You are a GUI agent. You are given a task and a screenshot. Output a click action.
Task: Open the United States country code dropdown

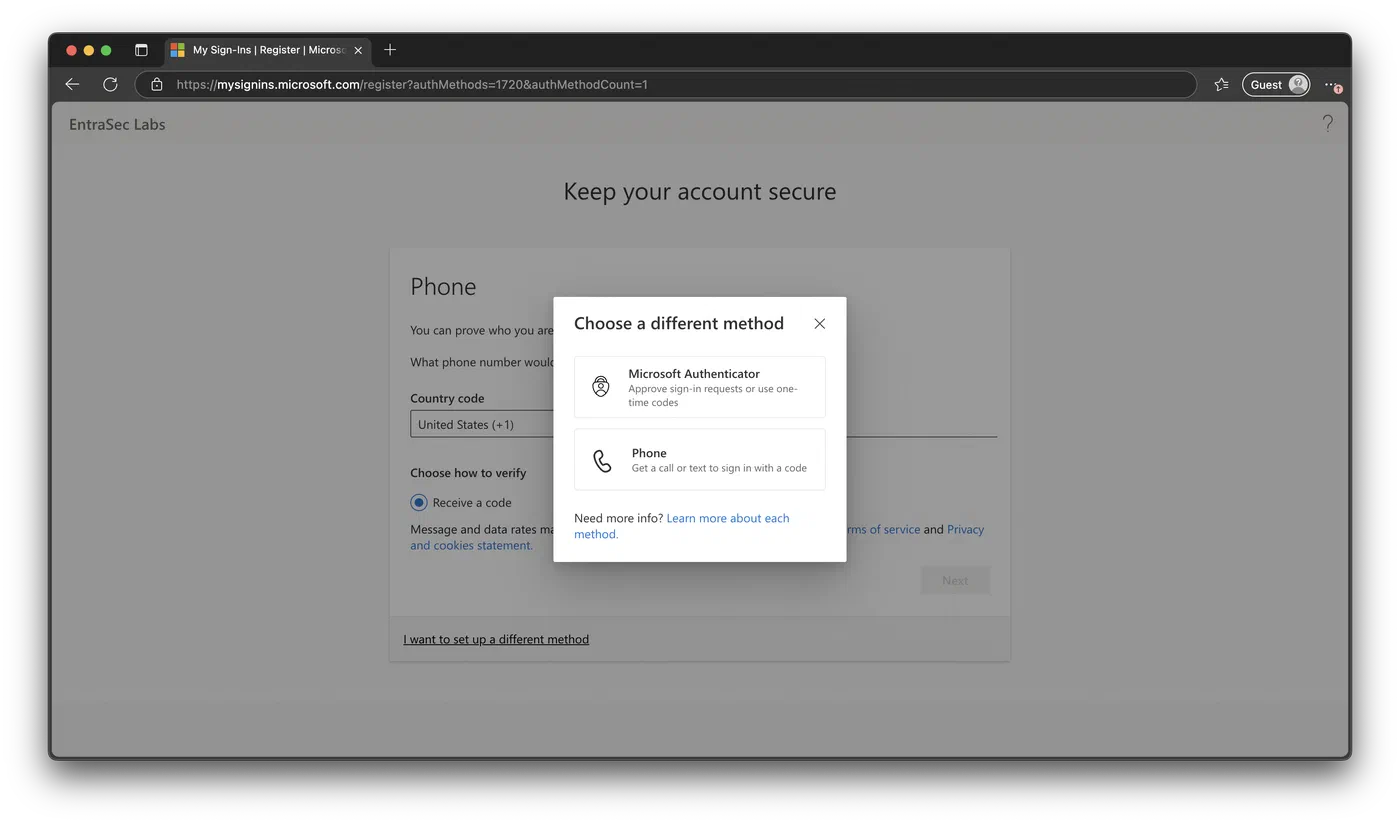482,424
